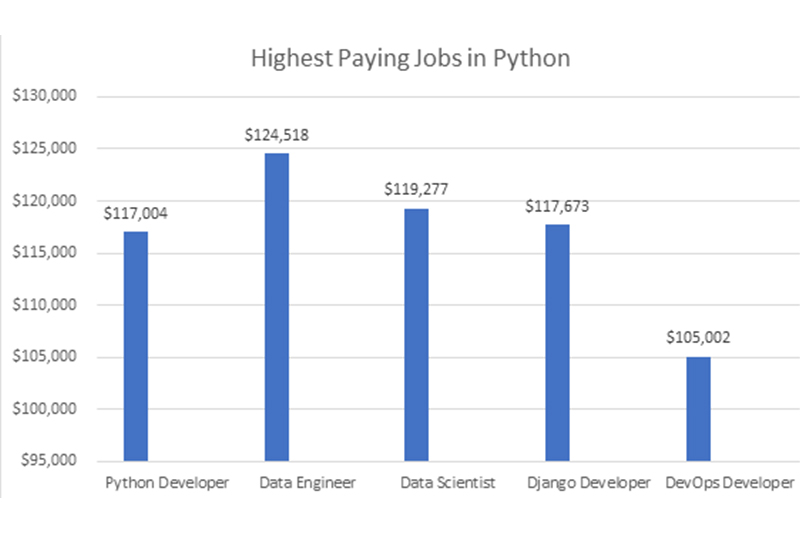
Task: Select the 'Data Engineer' axis category label
Action: (x=308, y=483)
